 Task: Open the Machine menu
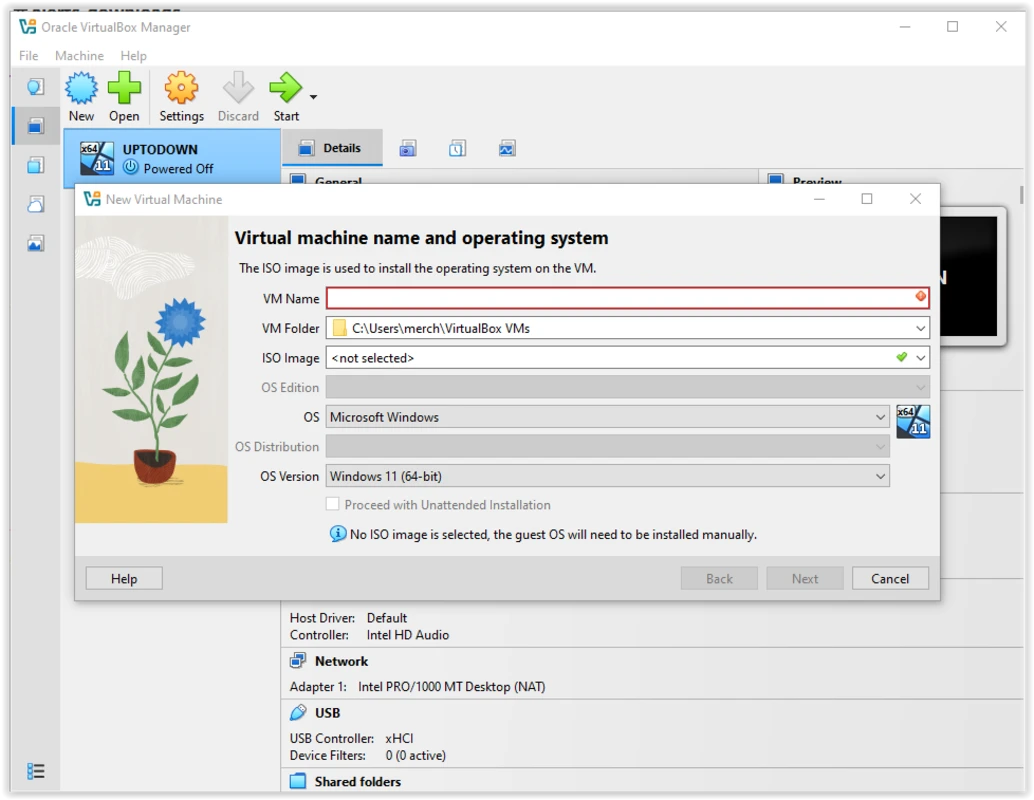point(79,56)
